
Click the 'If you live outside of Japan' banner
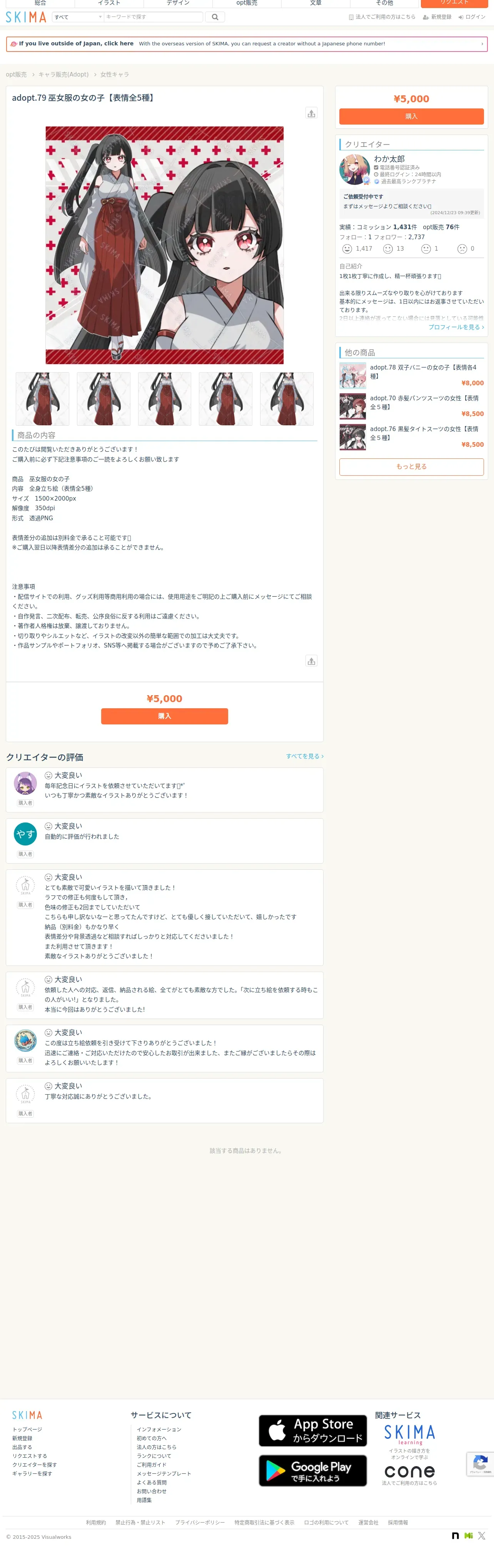click(x=247, y=44)
